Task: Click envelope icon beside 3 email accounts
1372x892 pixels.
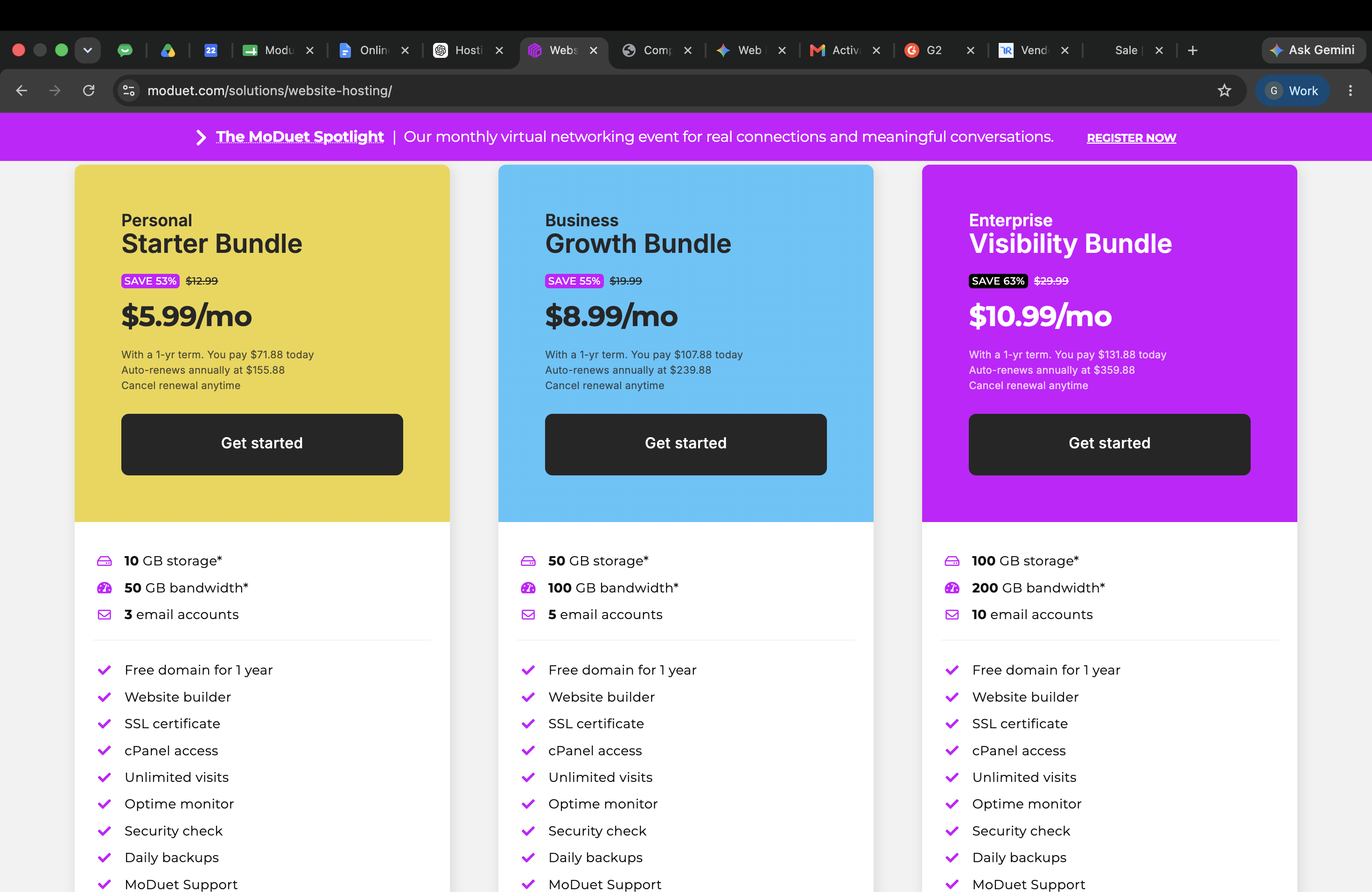Action: click(x=105, y=614)
